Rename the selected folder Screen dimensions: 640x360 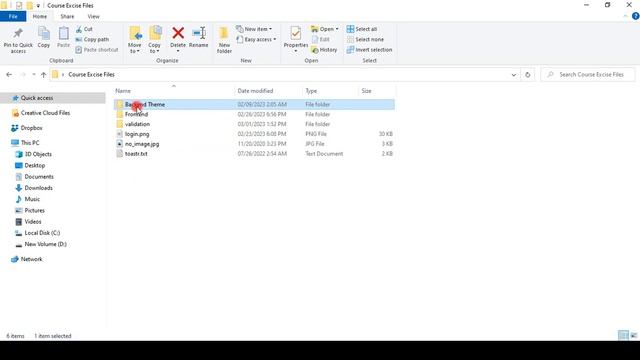pos(199,38)
